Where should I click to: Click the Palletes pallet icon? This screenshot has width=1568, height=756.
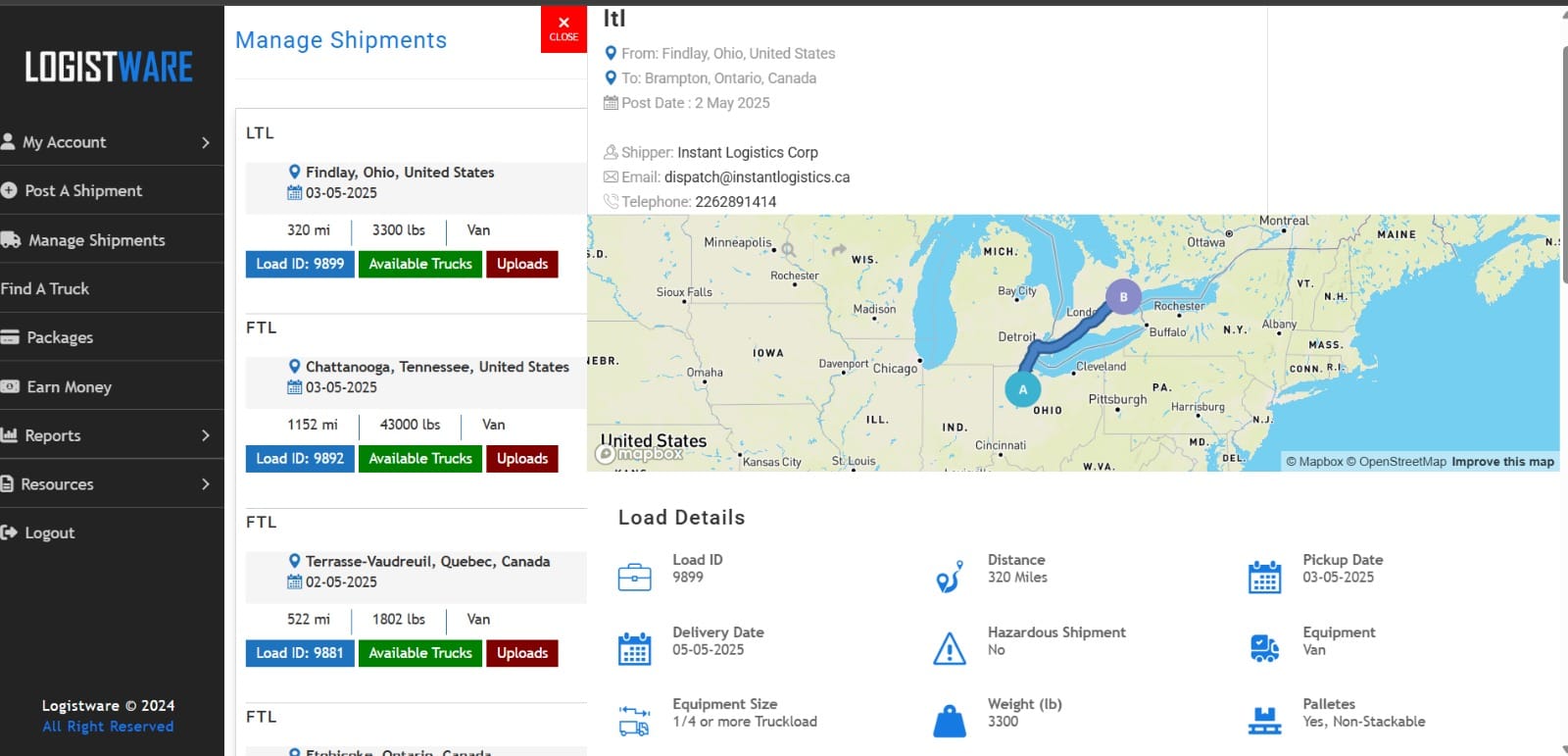click(x=1264, y=721)
